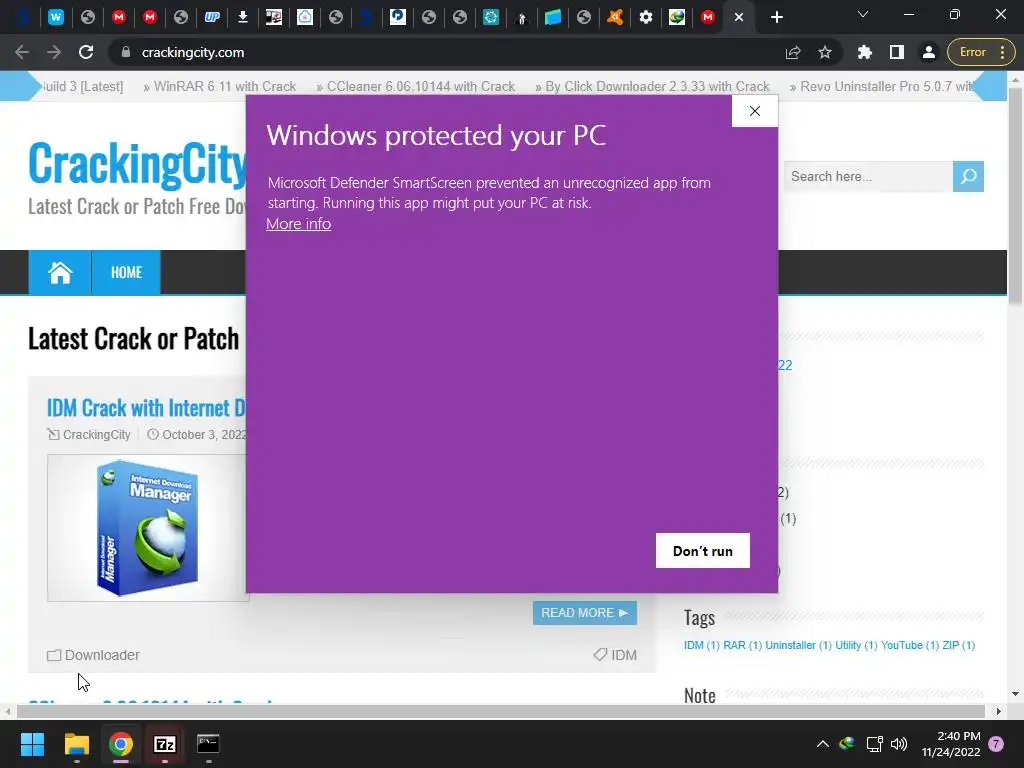Select the "Uninstaller (1)" tag
This screenshot has width=1024, height=768.
(x=798, y=645)
